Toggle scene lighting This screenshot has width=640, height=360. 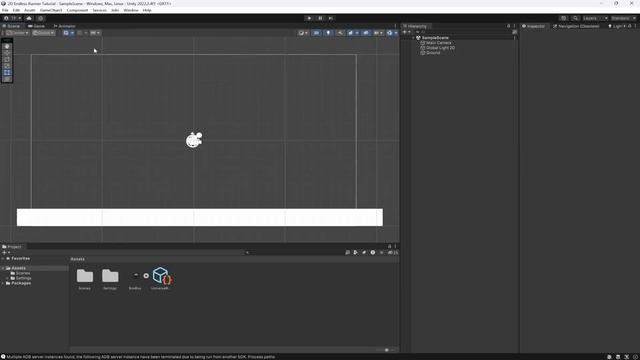(328, 33)
